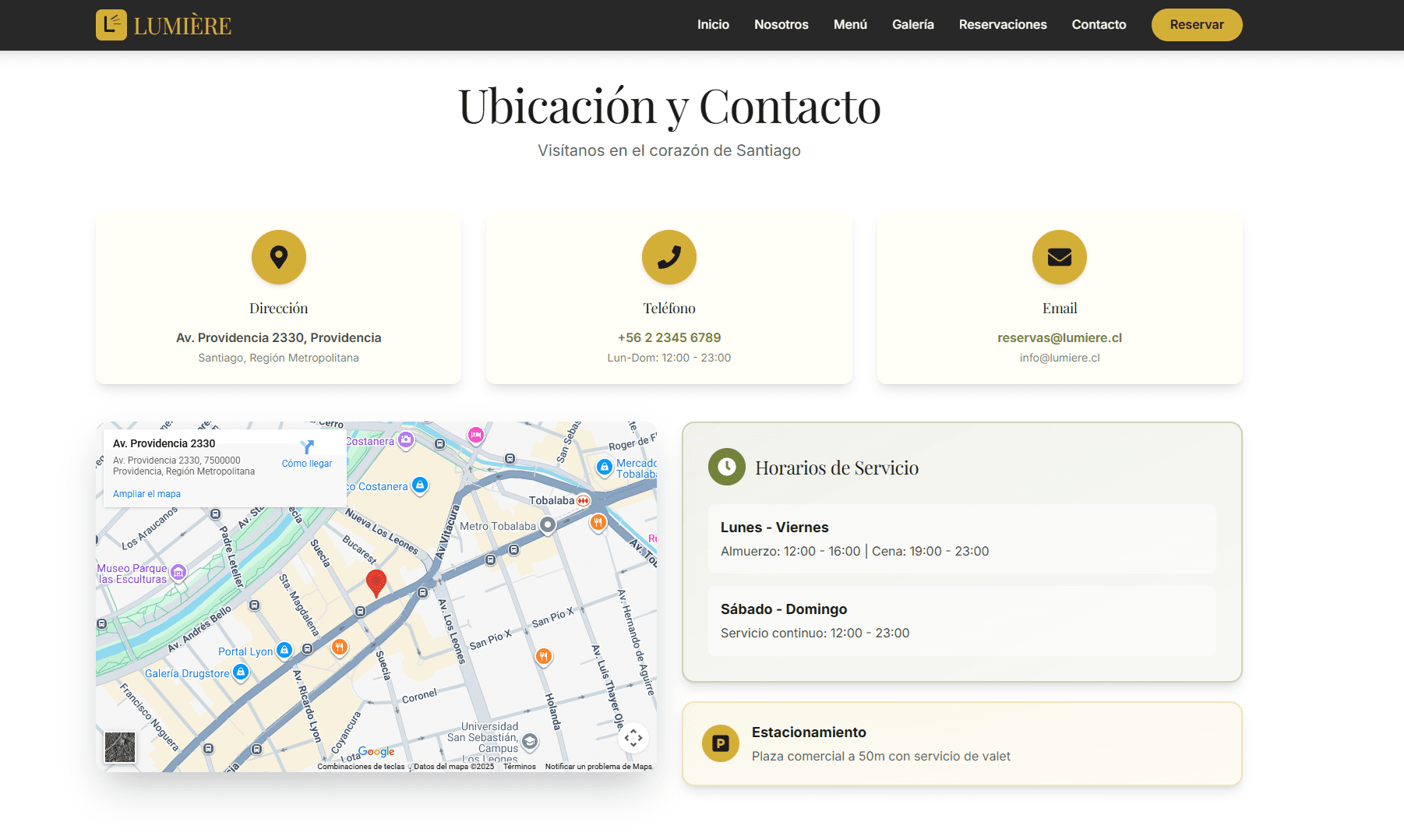Image resolution: width=1404 pixels, height=840 pixels.
Task: Click the Estacionamiento parking P icon
Action: [721, 743]
